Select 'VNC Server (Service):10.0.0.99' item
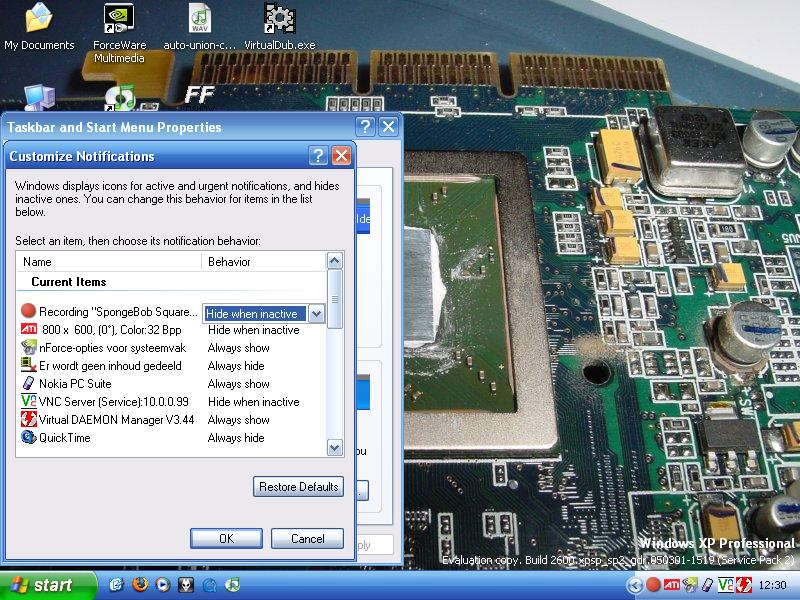This screenshot has width=800, height=600. coord(114,402)
